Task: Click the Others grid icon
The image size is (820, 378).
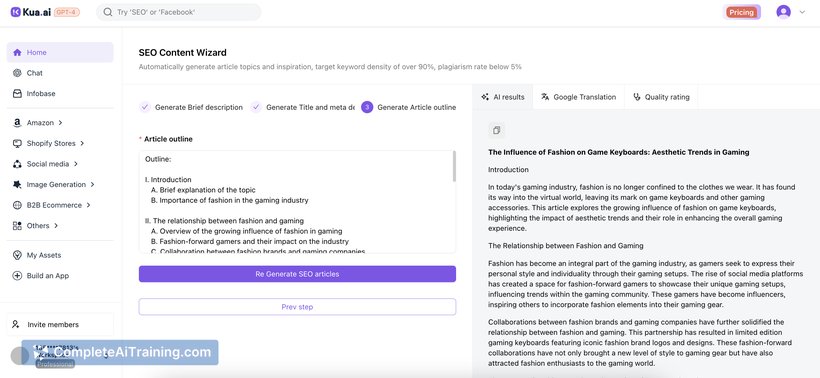Action: [17, 226]
